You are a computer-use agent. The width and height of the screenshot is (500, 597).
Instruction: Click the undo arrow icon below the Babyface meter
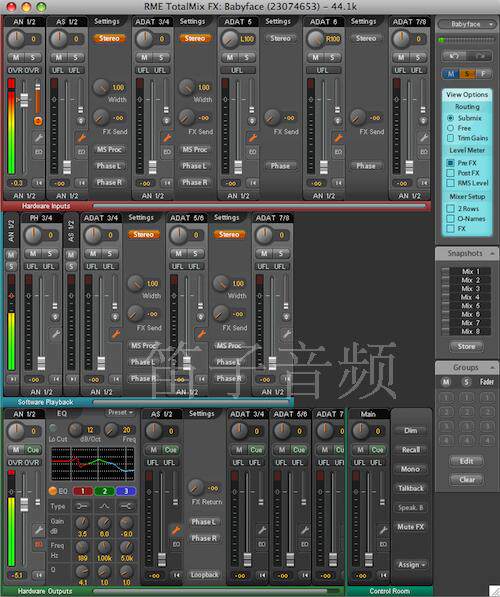pyautogui.click(x=454, y=56)
